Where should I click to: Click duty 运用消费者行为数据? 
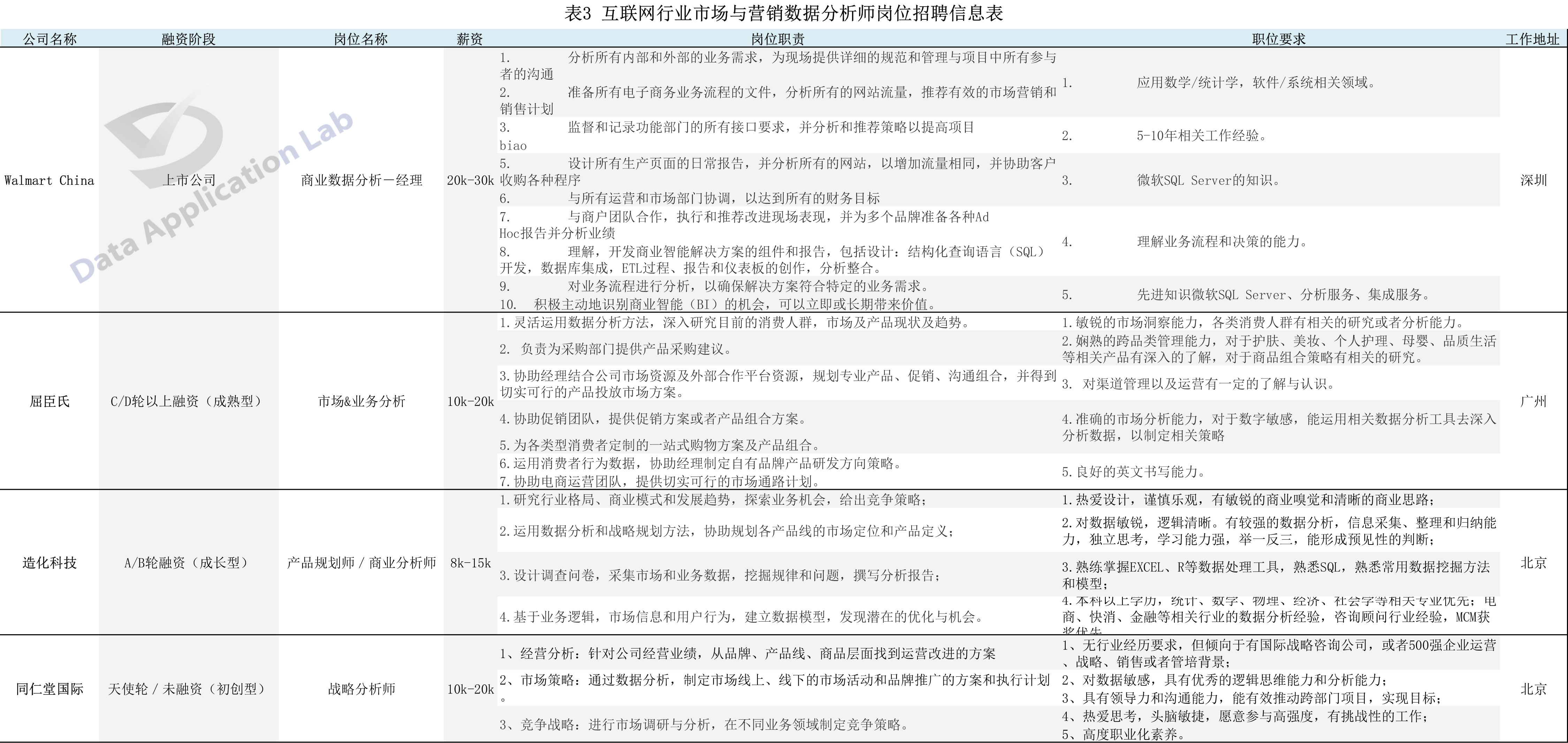[701, 464]
